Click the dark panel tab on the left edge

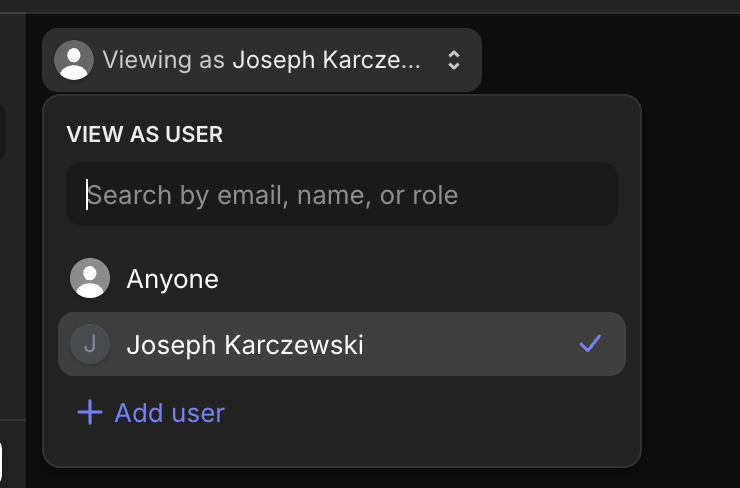click(3, 134)
